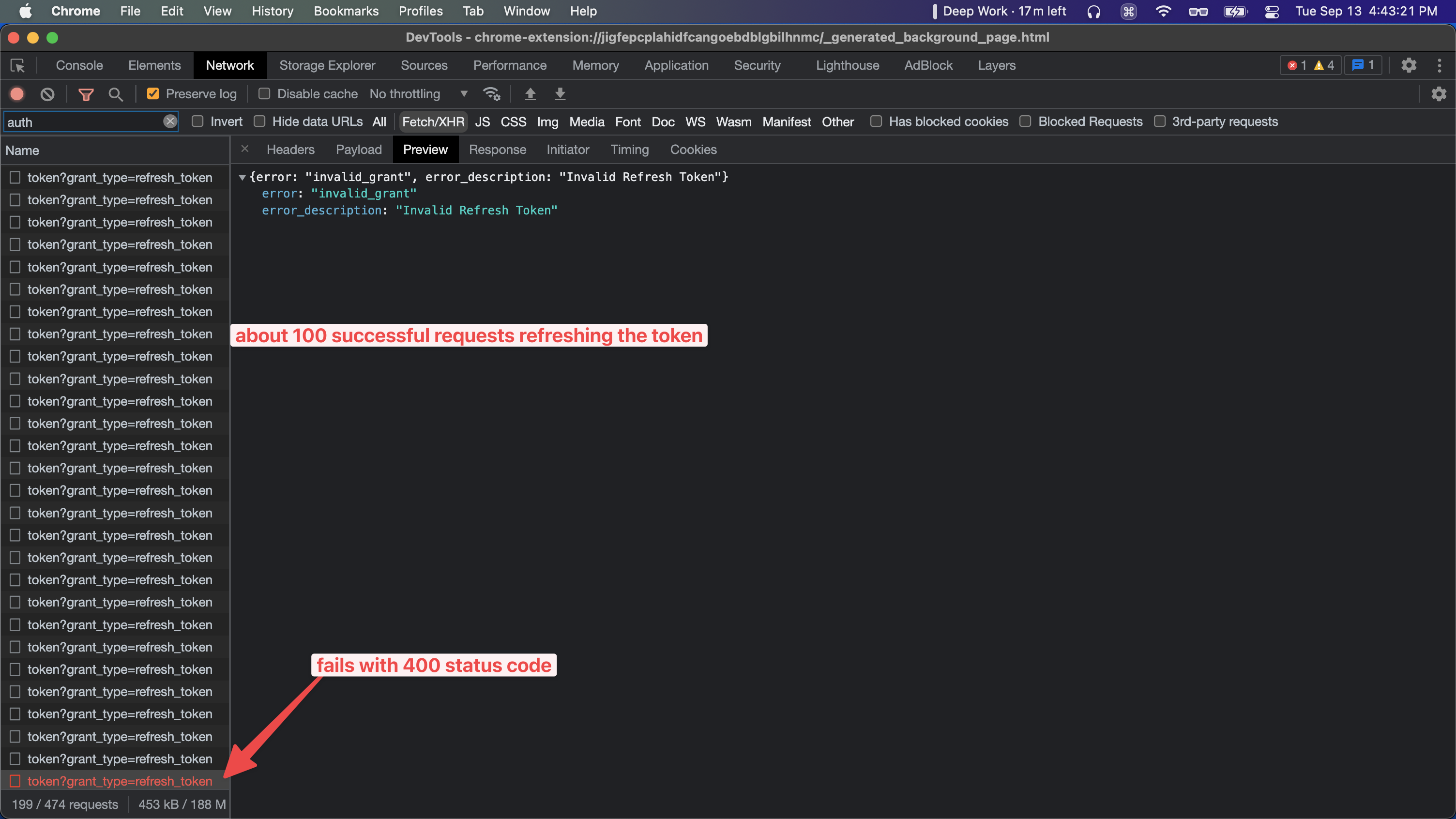Enable the Disable cache checkbox
This screenshot has height=819, width=1456.
pyautogui.click(x=264, y=94)
